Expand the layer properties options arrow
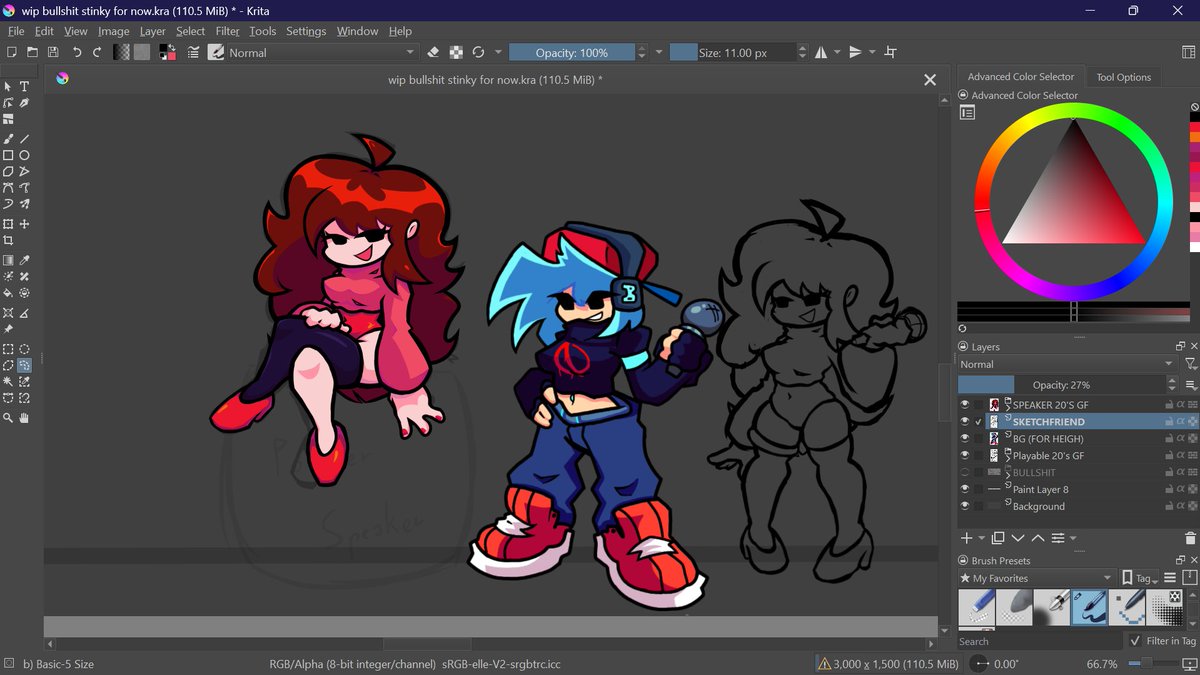 click(1074, 539)
